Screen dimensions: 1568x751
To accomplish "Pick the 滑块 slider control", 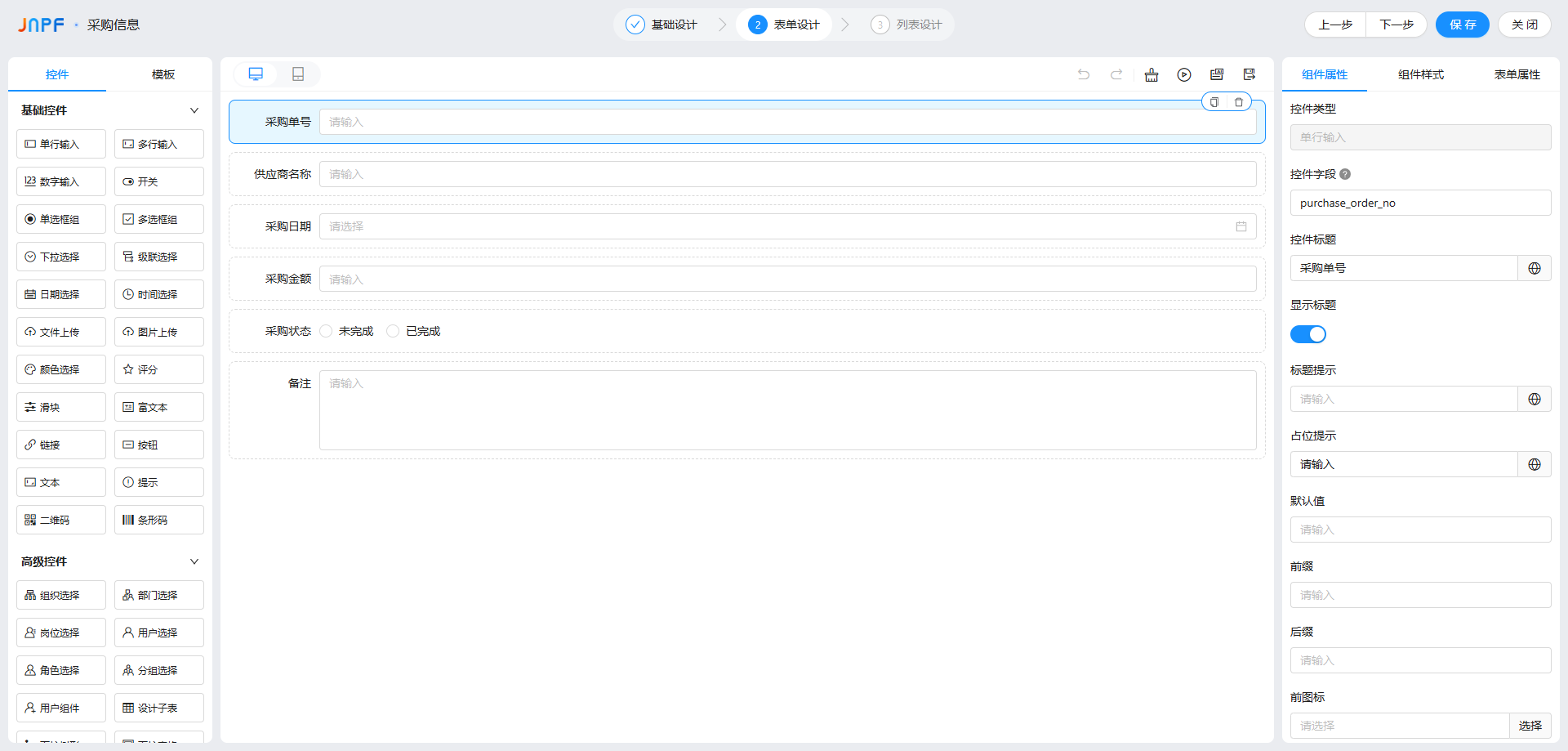I will (61, 407).
